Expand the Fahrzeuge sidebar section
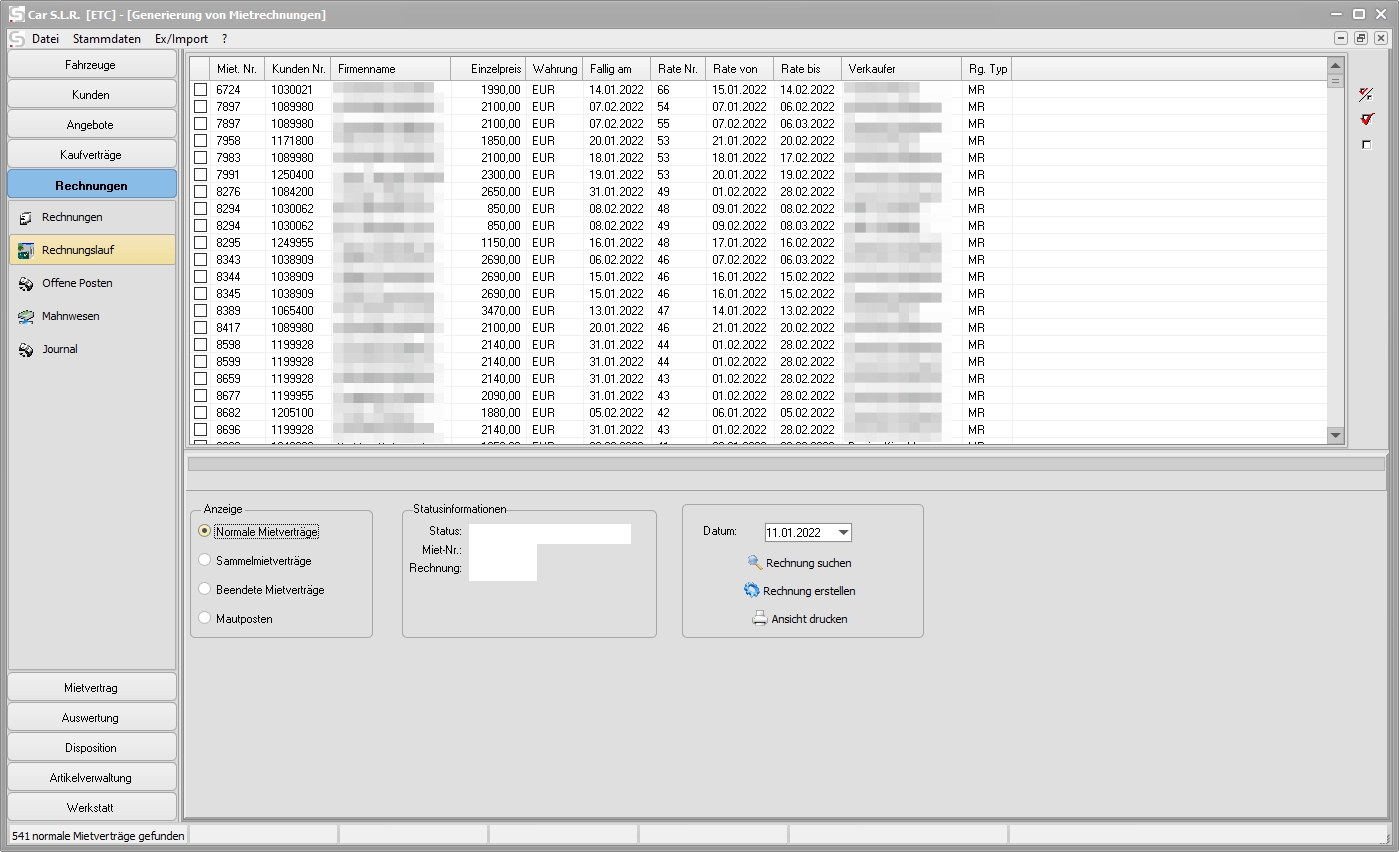This screenshot has height=852, width=1399. pos(92,65)
